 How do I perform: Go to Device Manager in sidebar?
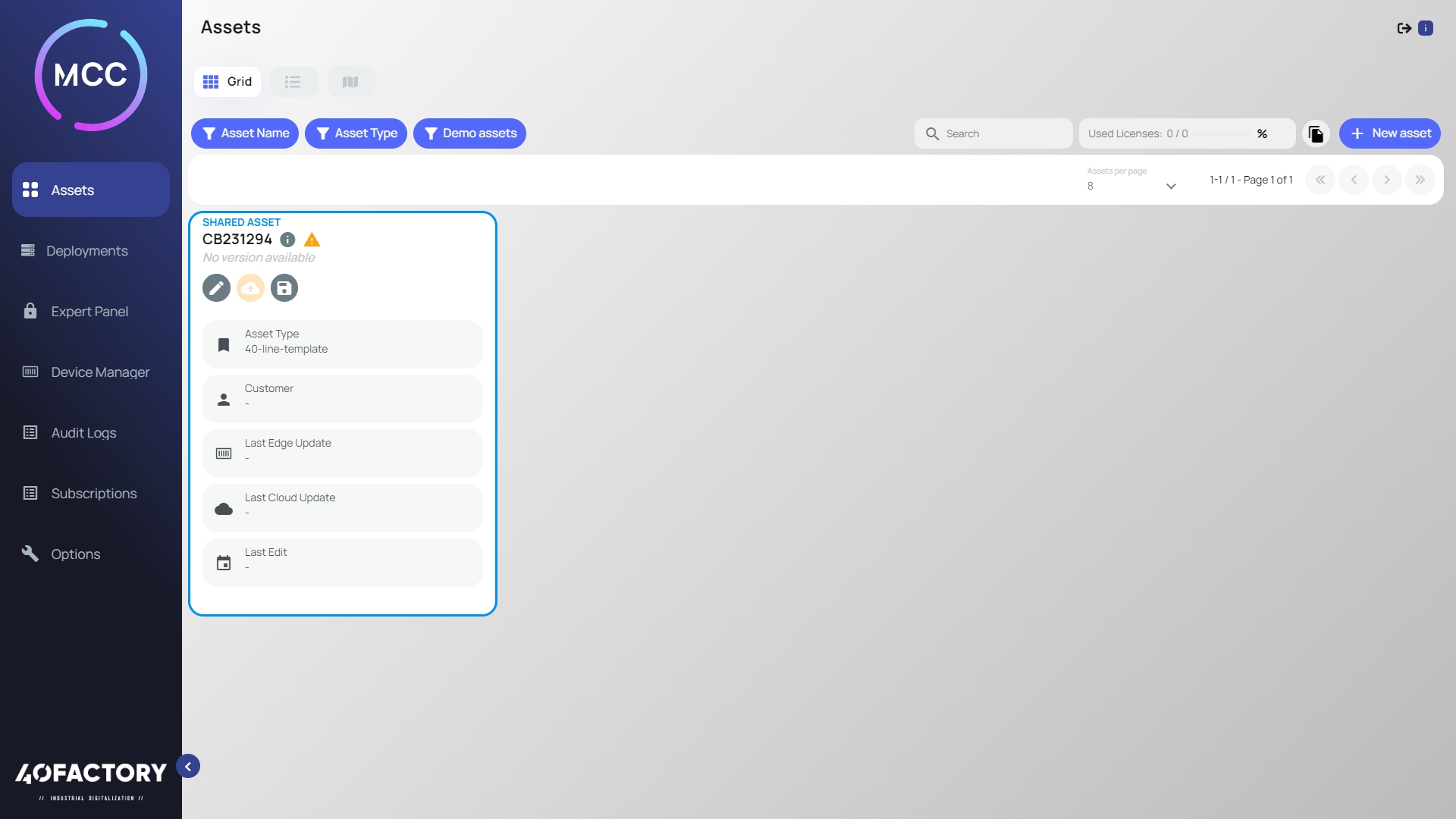[x=100, y=372]
